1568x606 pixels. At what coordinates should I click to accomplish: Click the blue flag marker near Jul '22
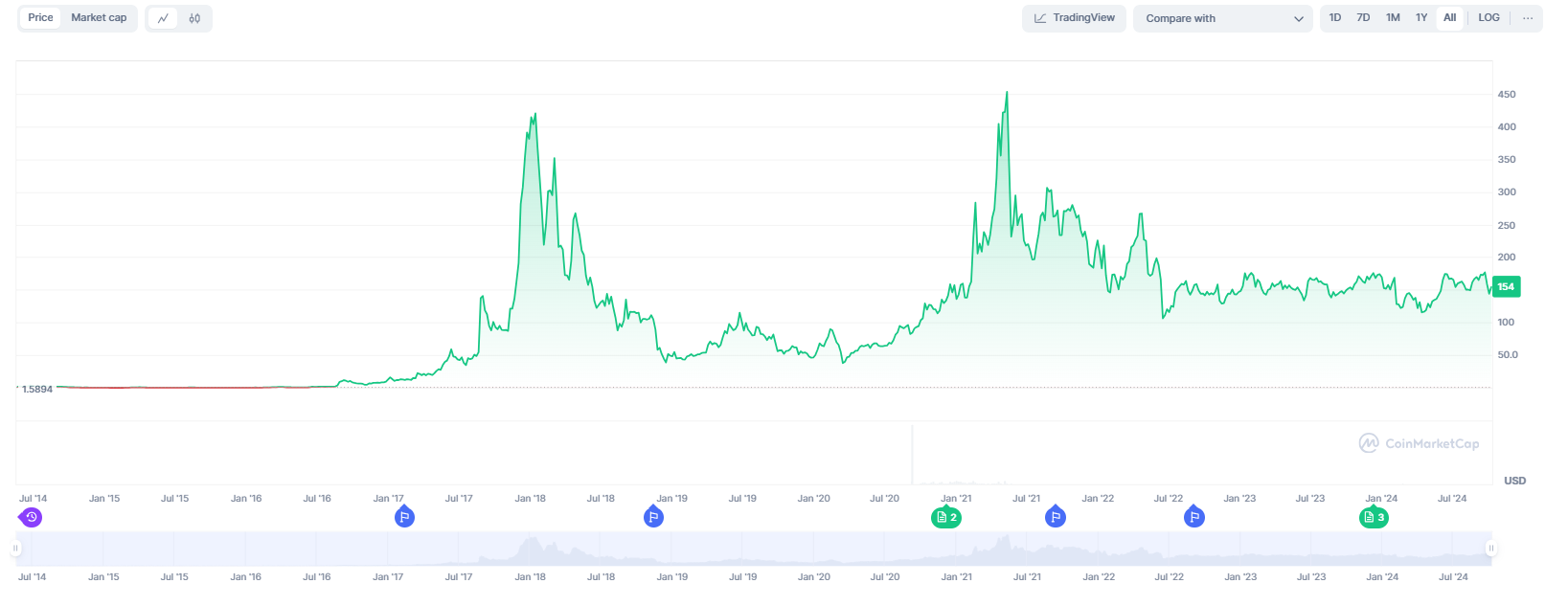coord(1193,517)
